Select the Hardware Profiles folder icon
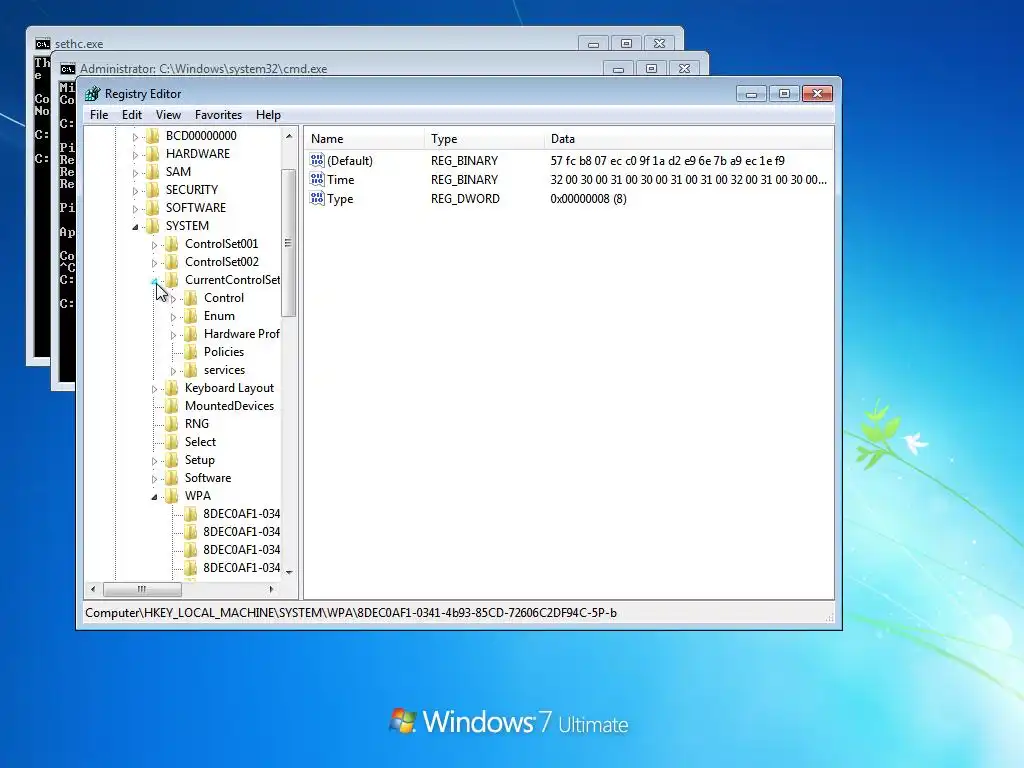1024x768 pixels. click(191, 334)
